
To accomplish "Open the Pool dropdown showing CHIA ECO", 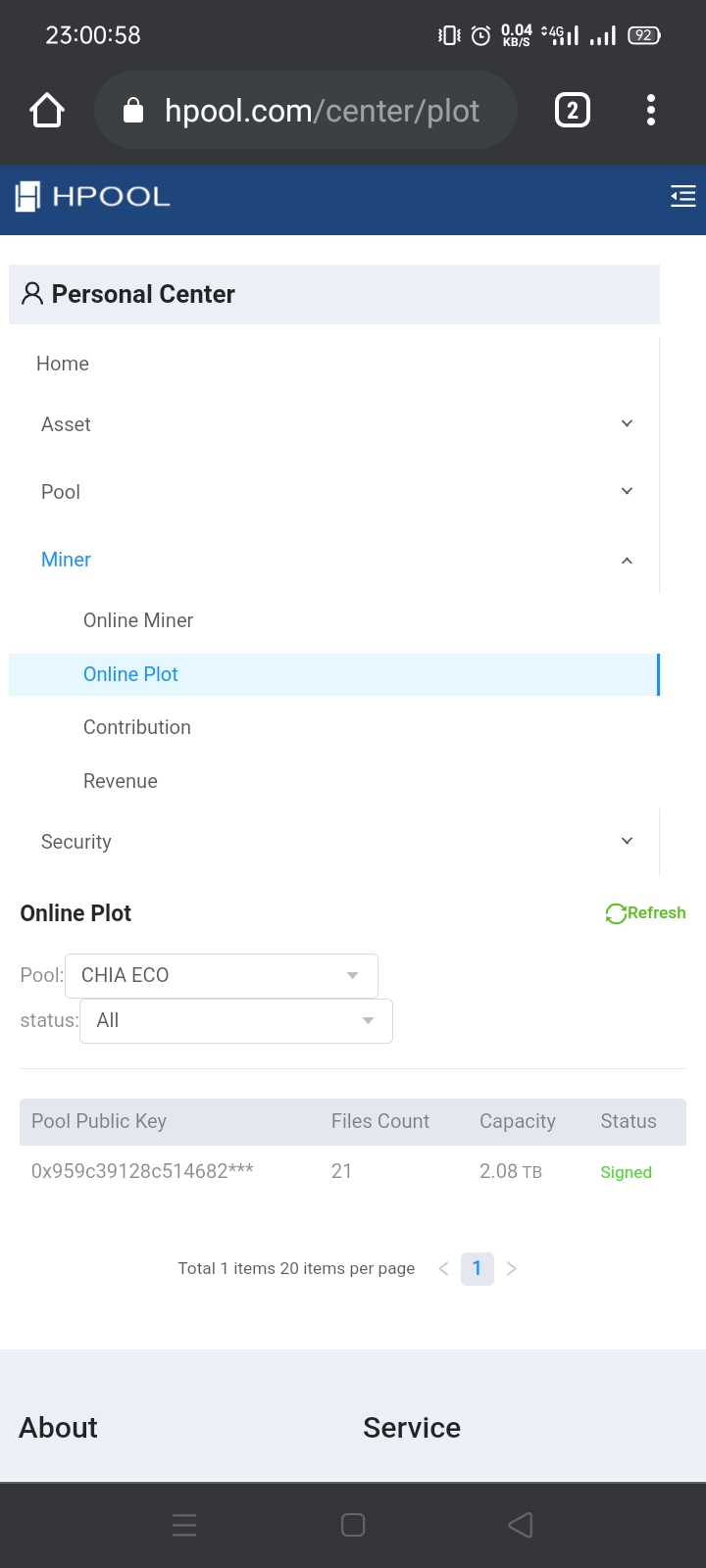I will point(221,975).
